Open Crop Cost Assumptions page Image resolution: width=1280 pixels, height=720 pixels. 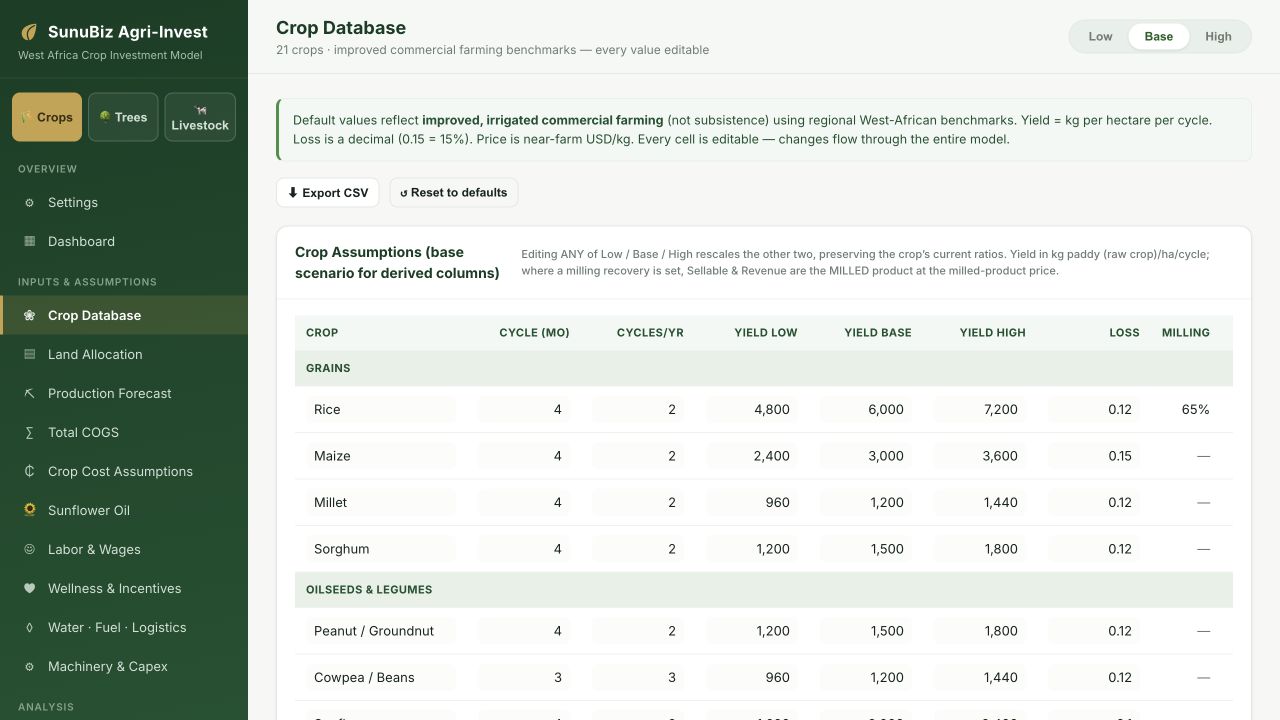(124, 472)
